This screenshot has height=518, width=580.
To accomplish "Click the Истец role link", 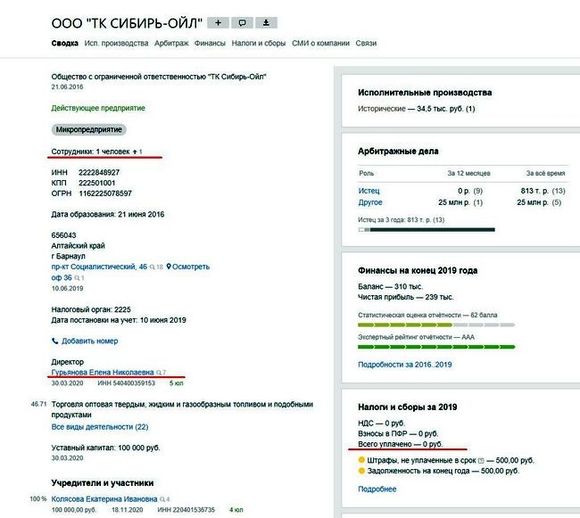I will 369,191.
